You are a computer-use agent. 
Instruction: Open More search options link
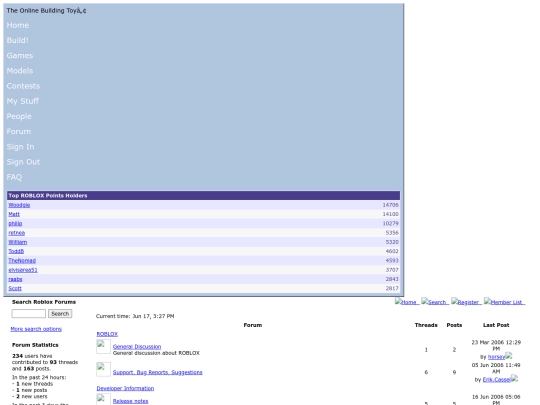point(36,329)
